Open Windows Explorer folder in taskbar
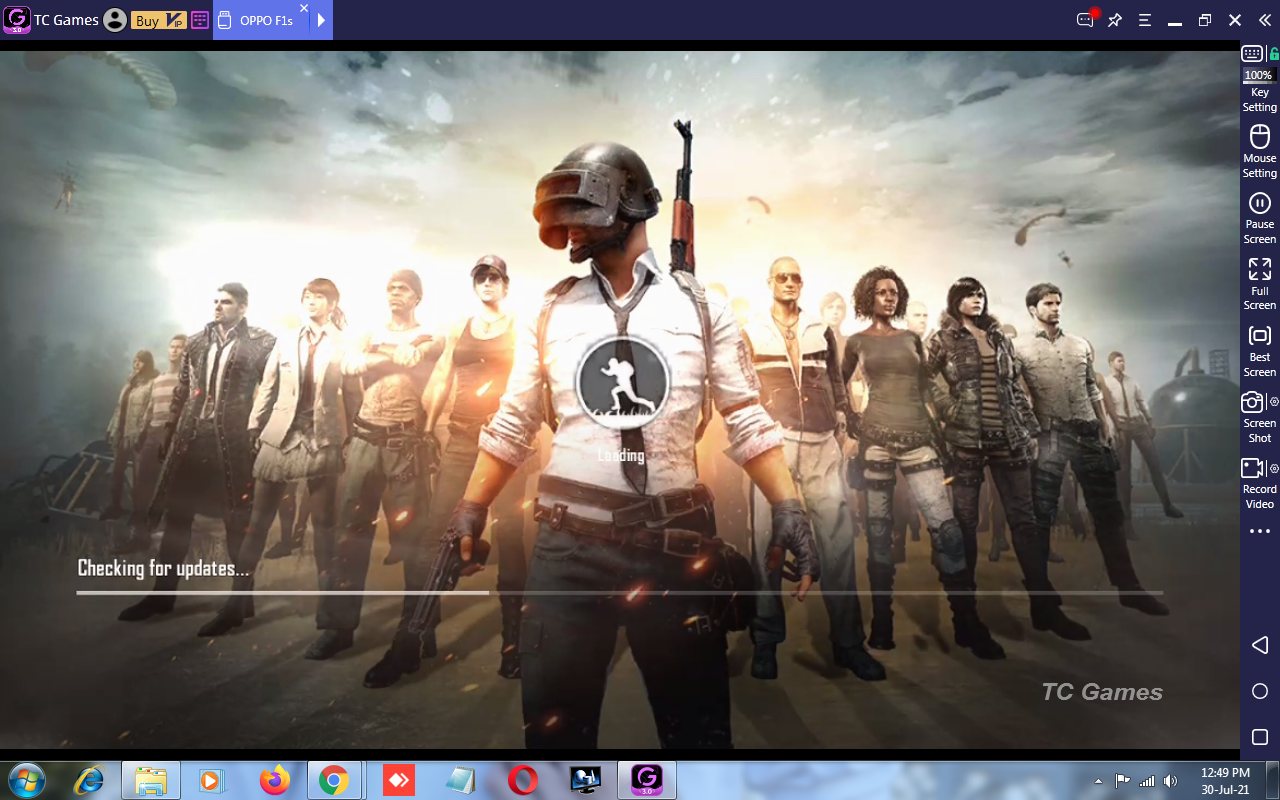 [x=151, y=780]
